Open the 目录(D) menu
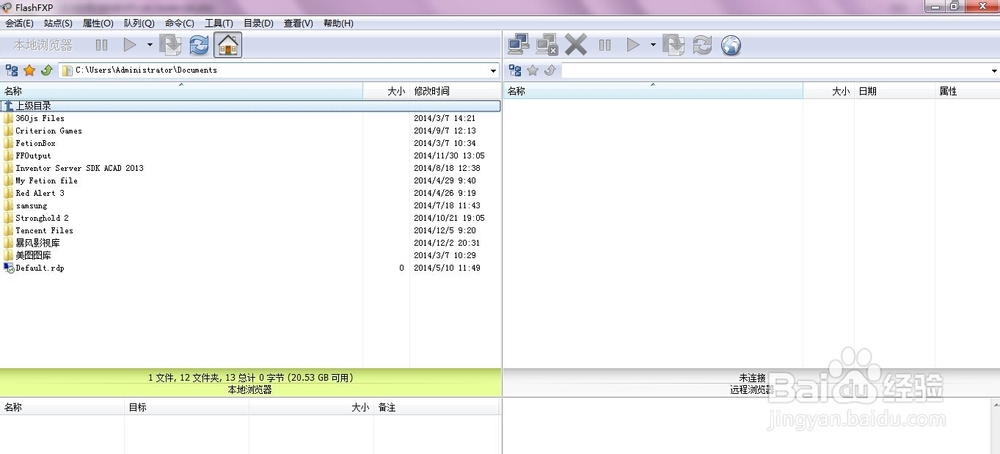1000x454 pixels. [x=258, y=24]
